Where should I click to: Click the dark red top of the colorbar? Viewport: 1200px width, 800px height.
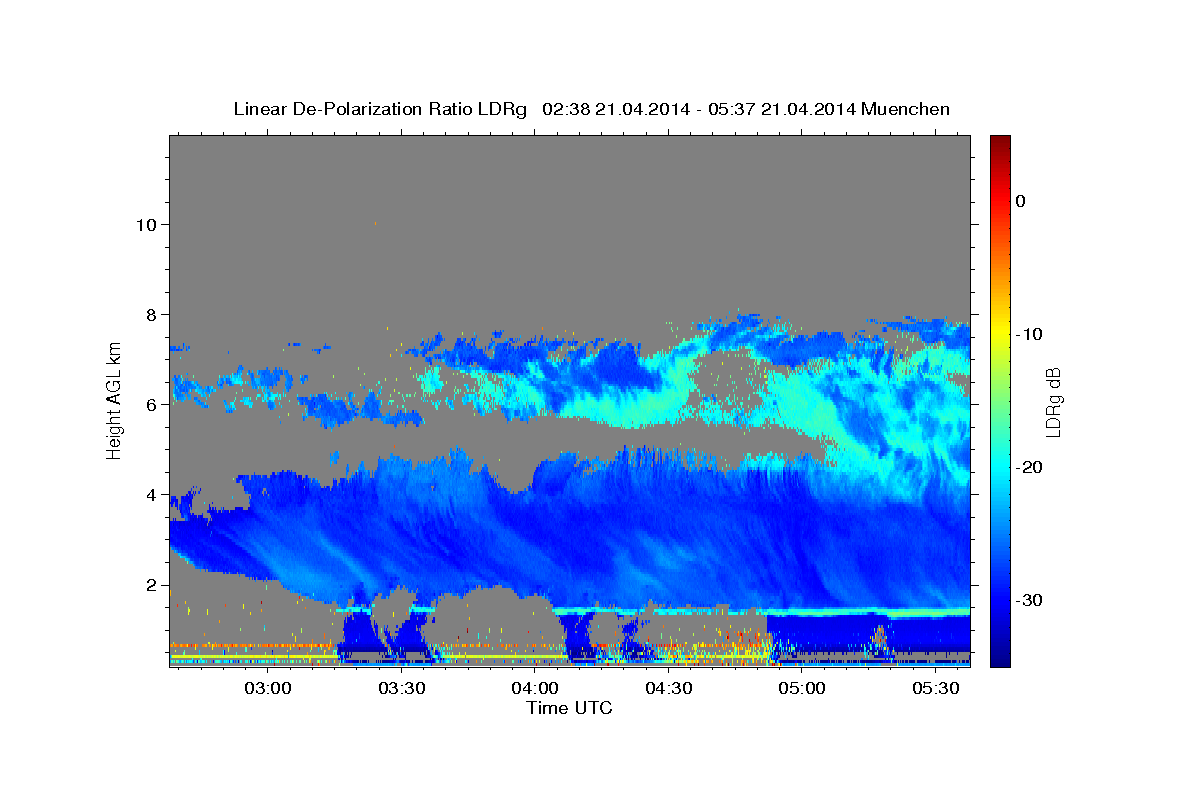pyautogui.click(x=1000, y=142)
